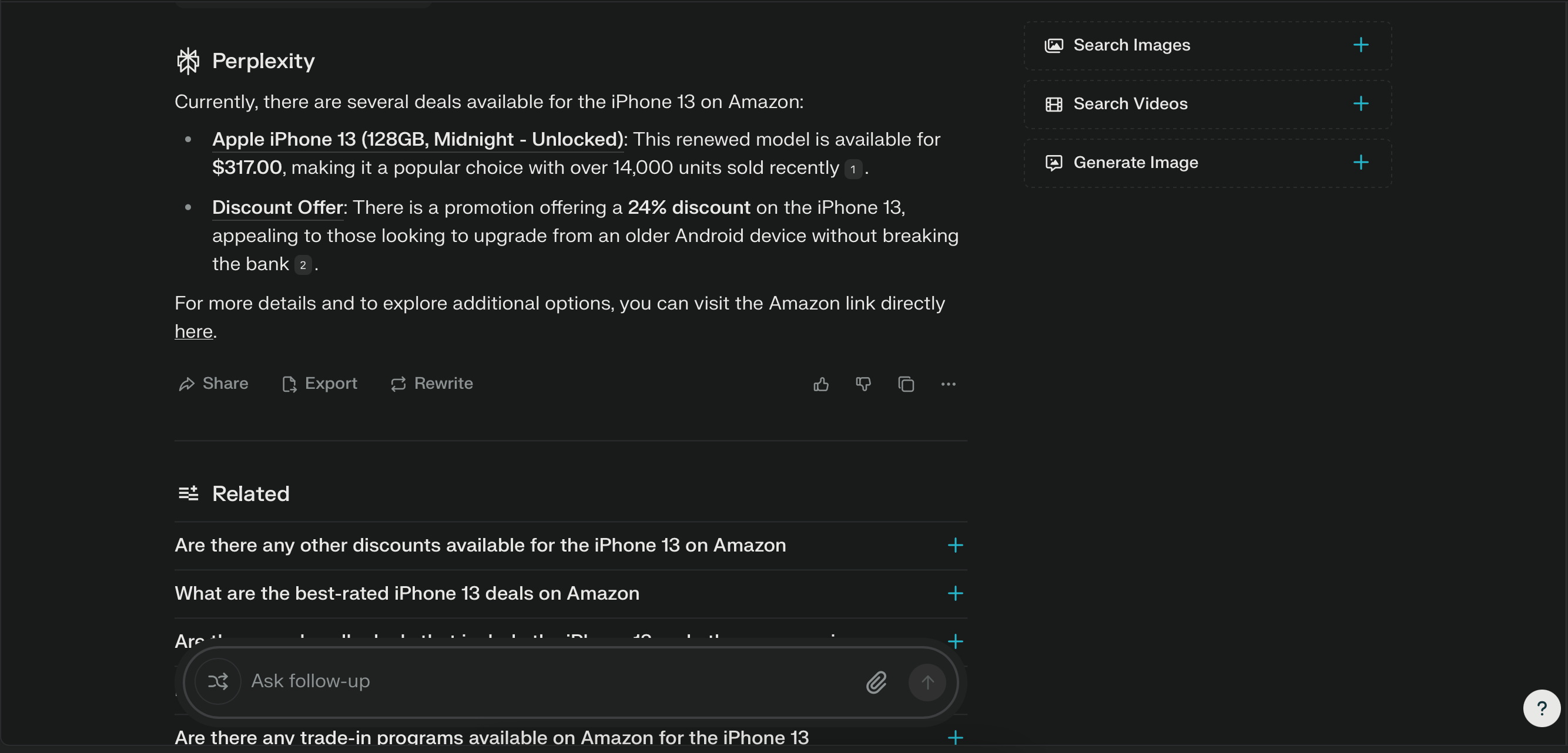Click the shuffle focus icon in follow-up box
The width and height of the screenshot is (1568, 753).
[x=218, y=681]
